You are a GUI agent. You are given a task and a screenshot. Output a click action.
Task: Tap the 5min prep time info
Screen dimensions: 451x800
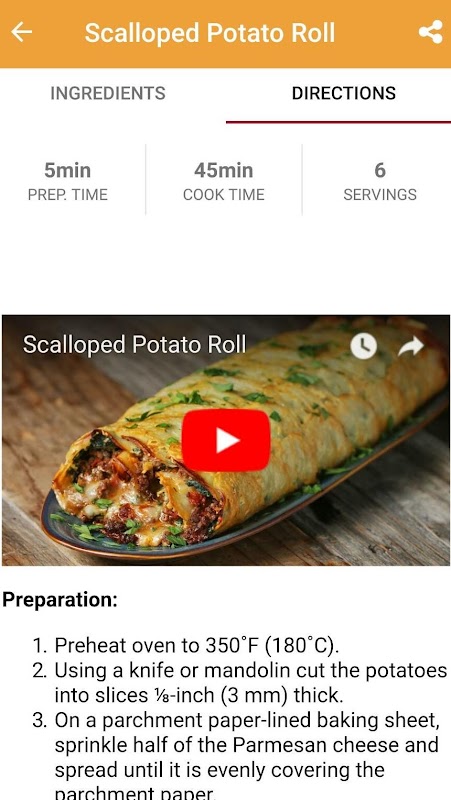tap(67, 180)
